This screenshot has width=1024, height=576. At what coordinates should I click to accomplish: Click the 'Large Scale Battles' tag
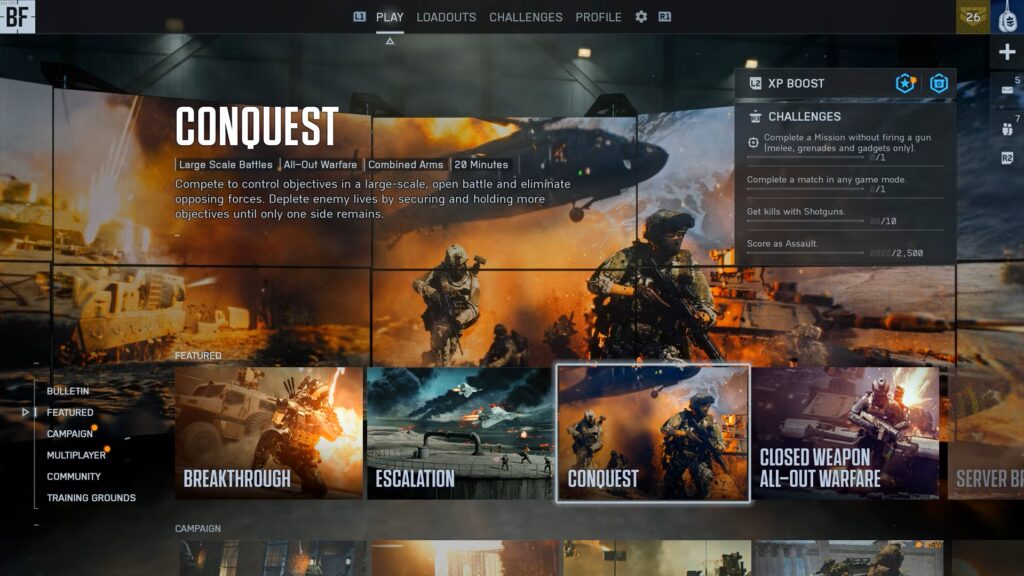pyautogui.click(x=225, y=165)
